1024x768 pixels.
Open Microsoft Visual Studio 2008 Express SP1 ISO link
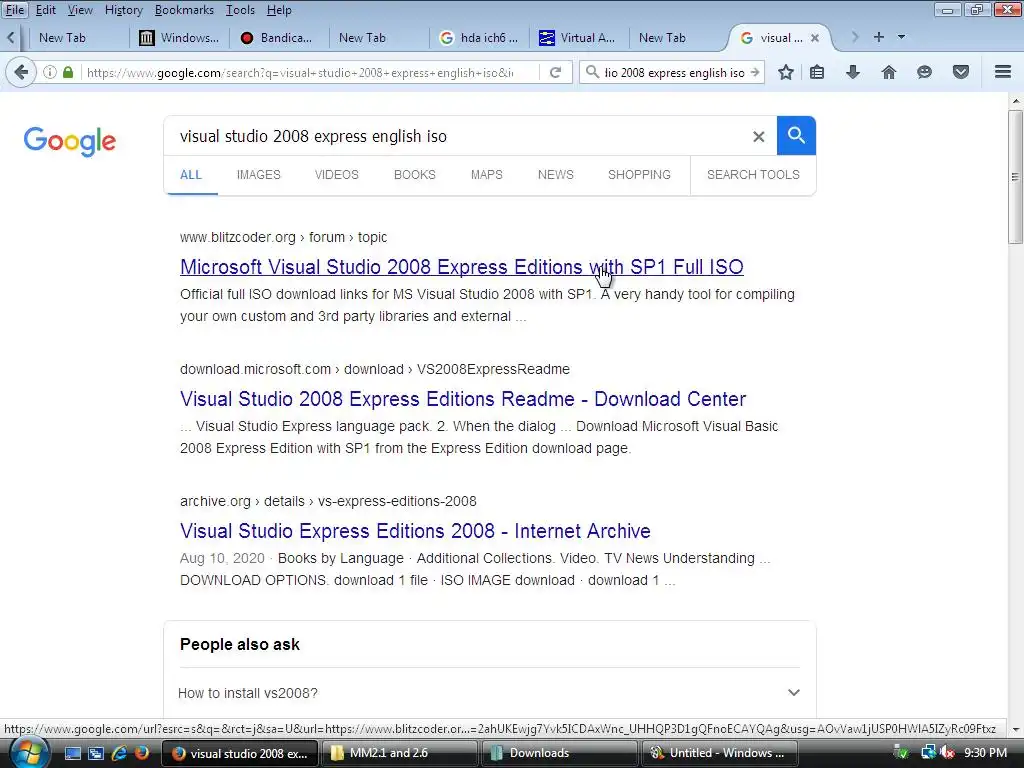click(462, 266)
